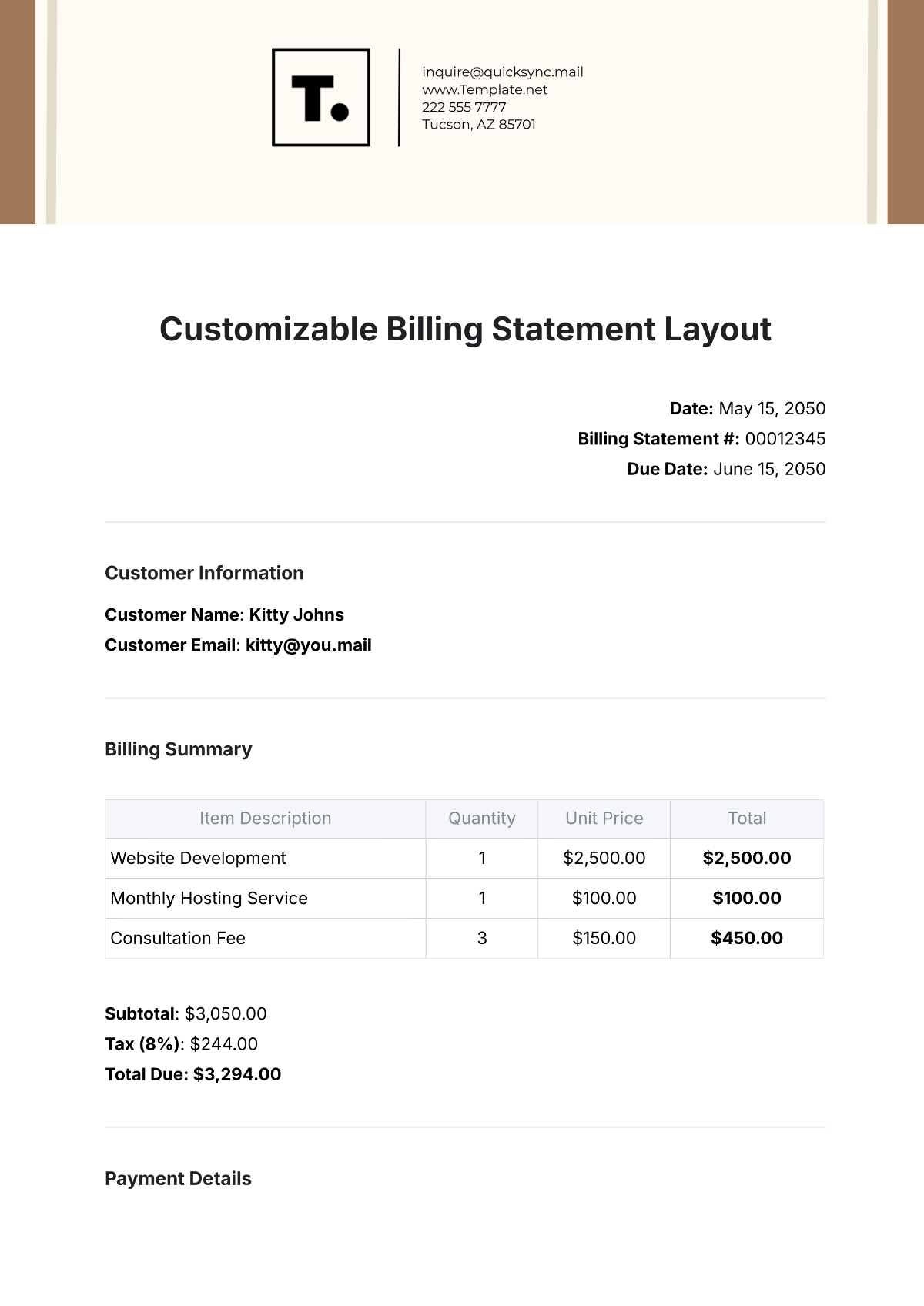The image size is (924, 1306).
Task: Click the Total Due $3,294.00 amount
Action: click(x=236, y=1075)
